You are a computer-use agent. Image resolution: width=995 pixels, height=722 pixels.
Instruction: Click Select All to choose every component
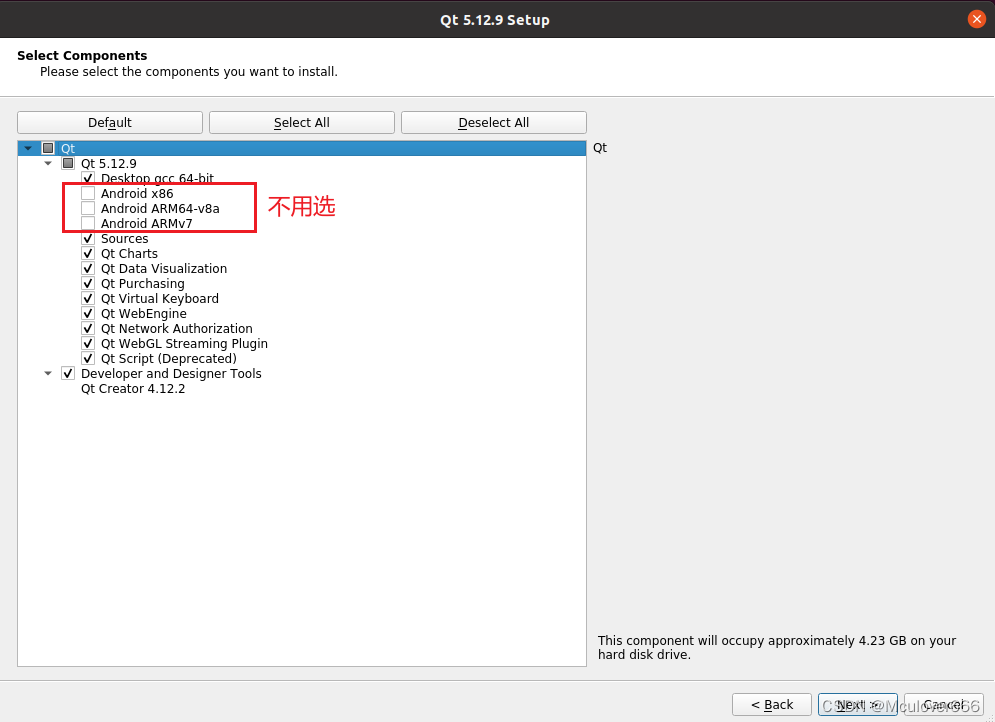coord(301,122)
